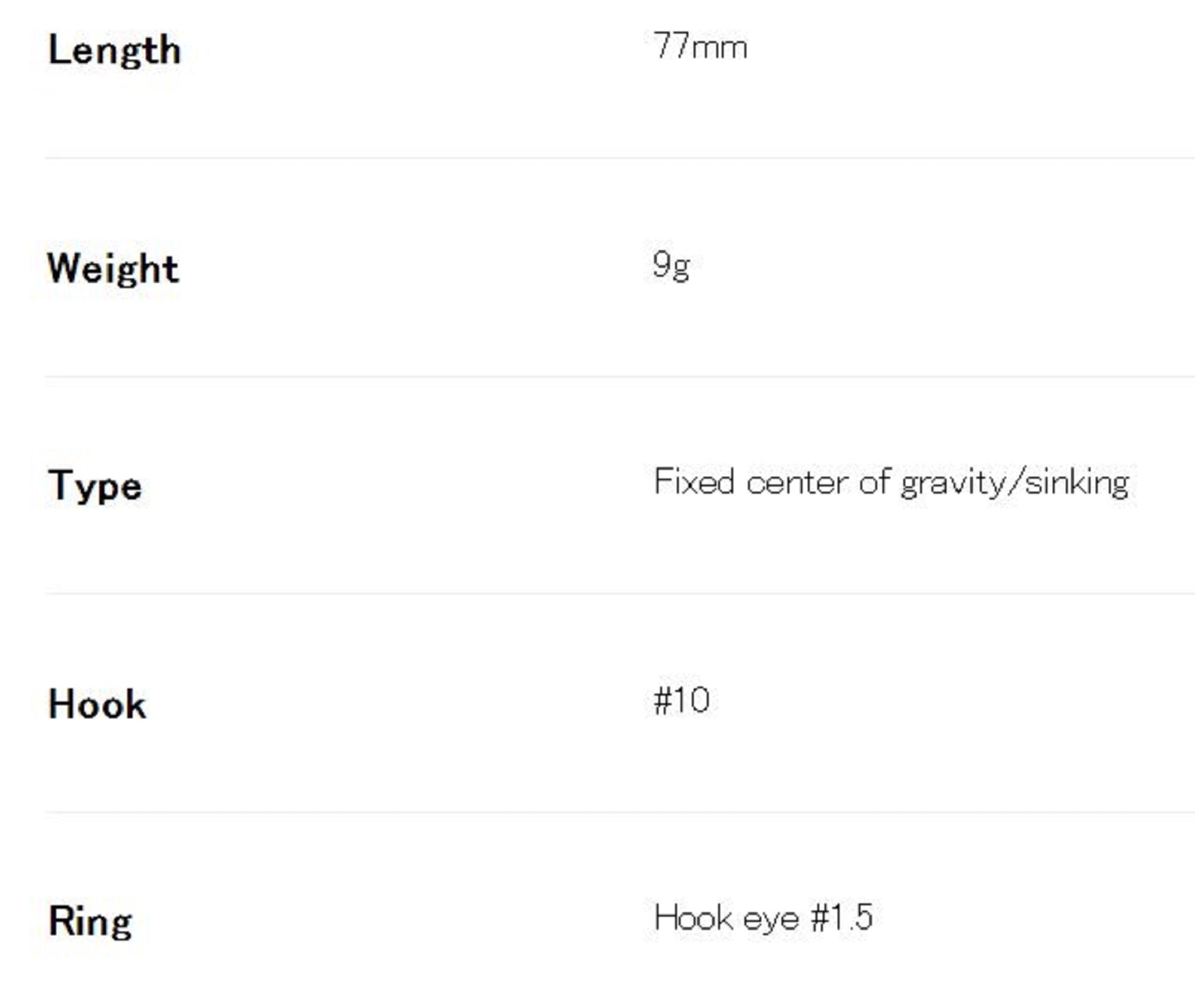Image resolution: width=1195 pixels, height=1008 pixels.
Task: Click the 'mm' unit after 77
Action: point(719,48)
